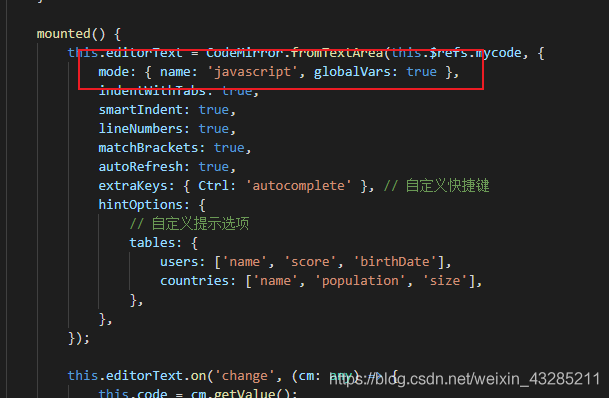Click the true value after autoRefresh
Screen dimensions: 609x398
[x=214, y=167]
